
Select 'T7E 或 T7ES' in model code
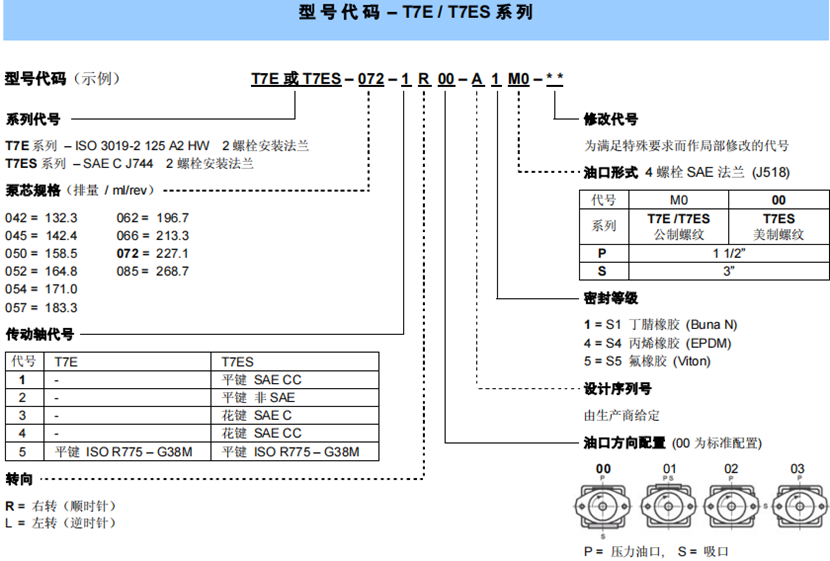(x=296, y=79)
